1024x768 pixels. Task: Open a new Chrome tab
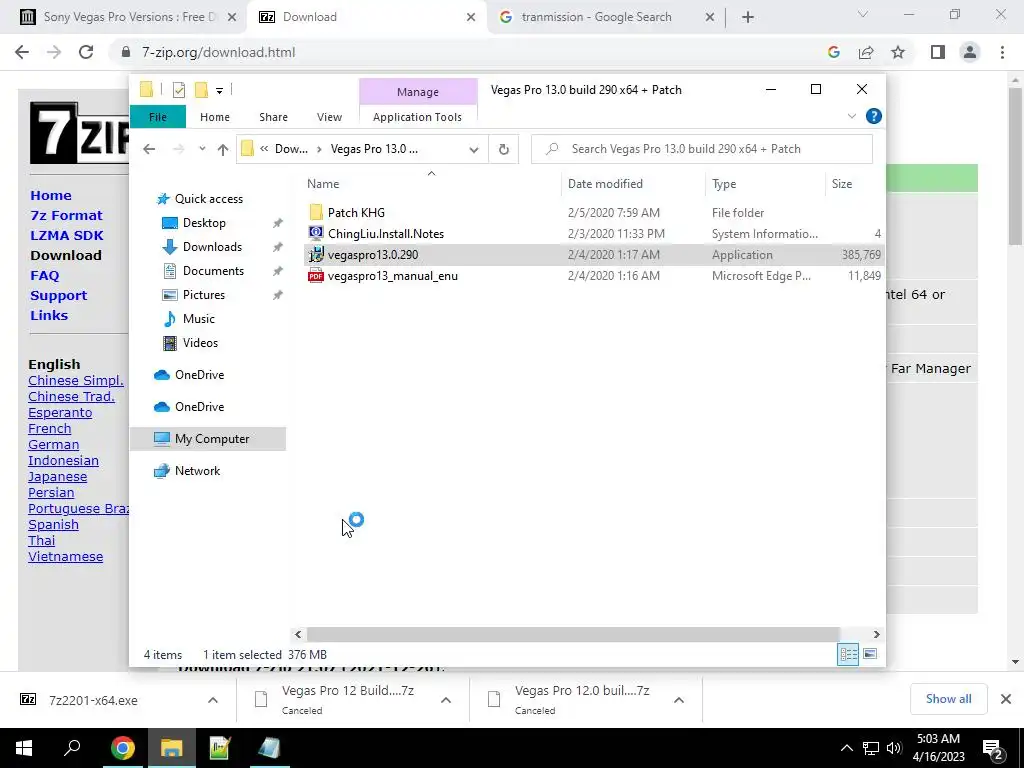tap(748, 17)
